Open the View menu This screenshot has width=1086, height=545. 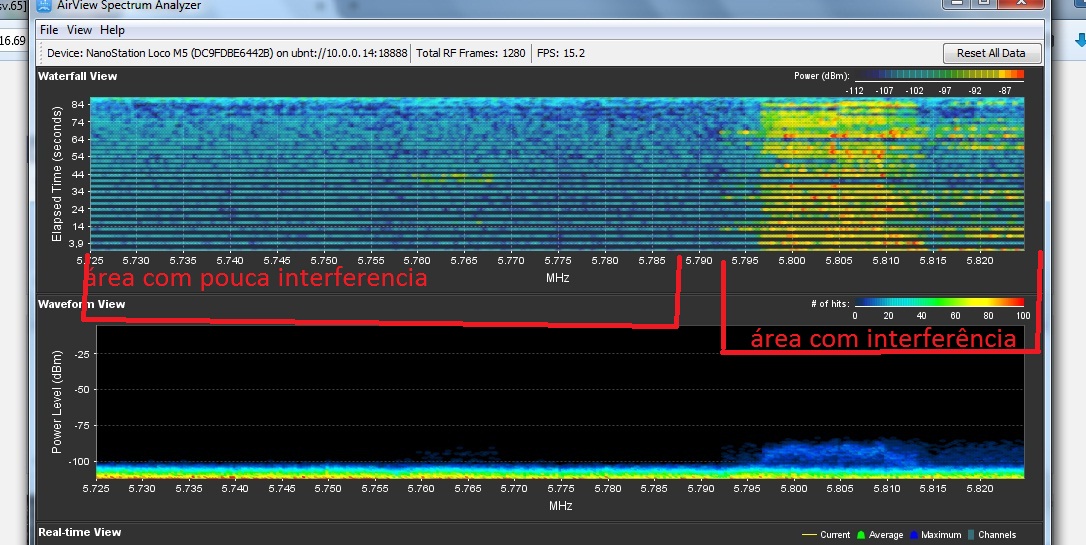[x=79, y=30]
